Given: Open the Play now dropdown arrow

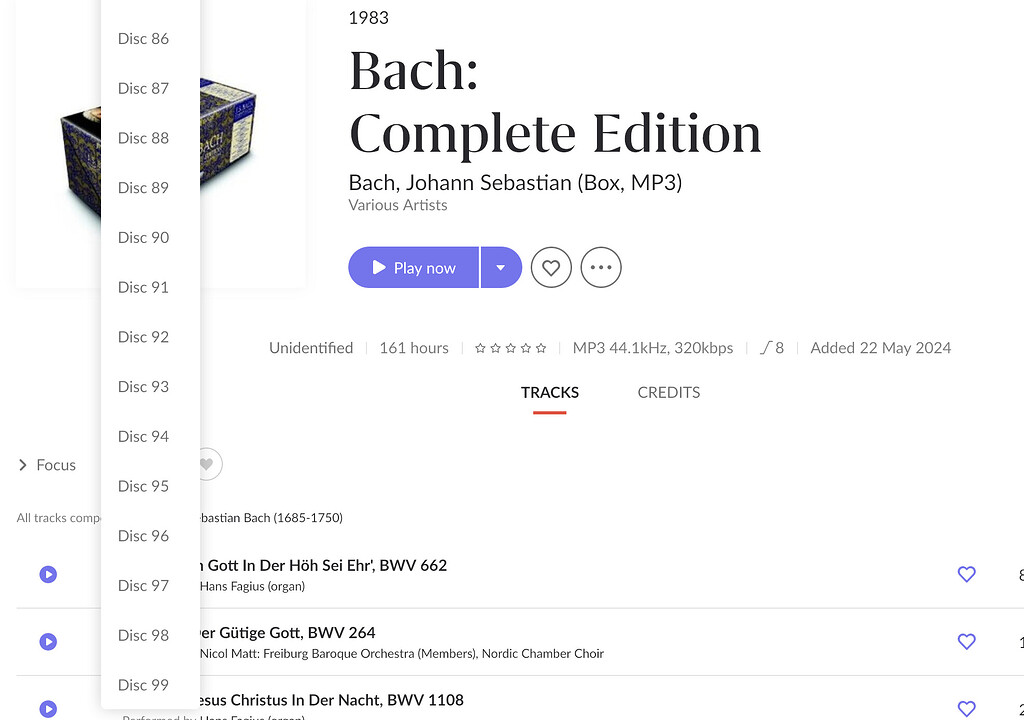Looking at the screenshot, I should point(501,267).
